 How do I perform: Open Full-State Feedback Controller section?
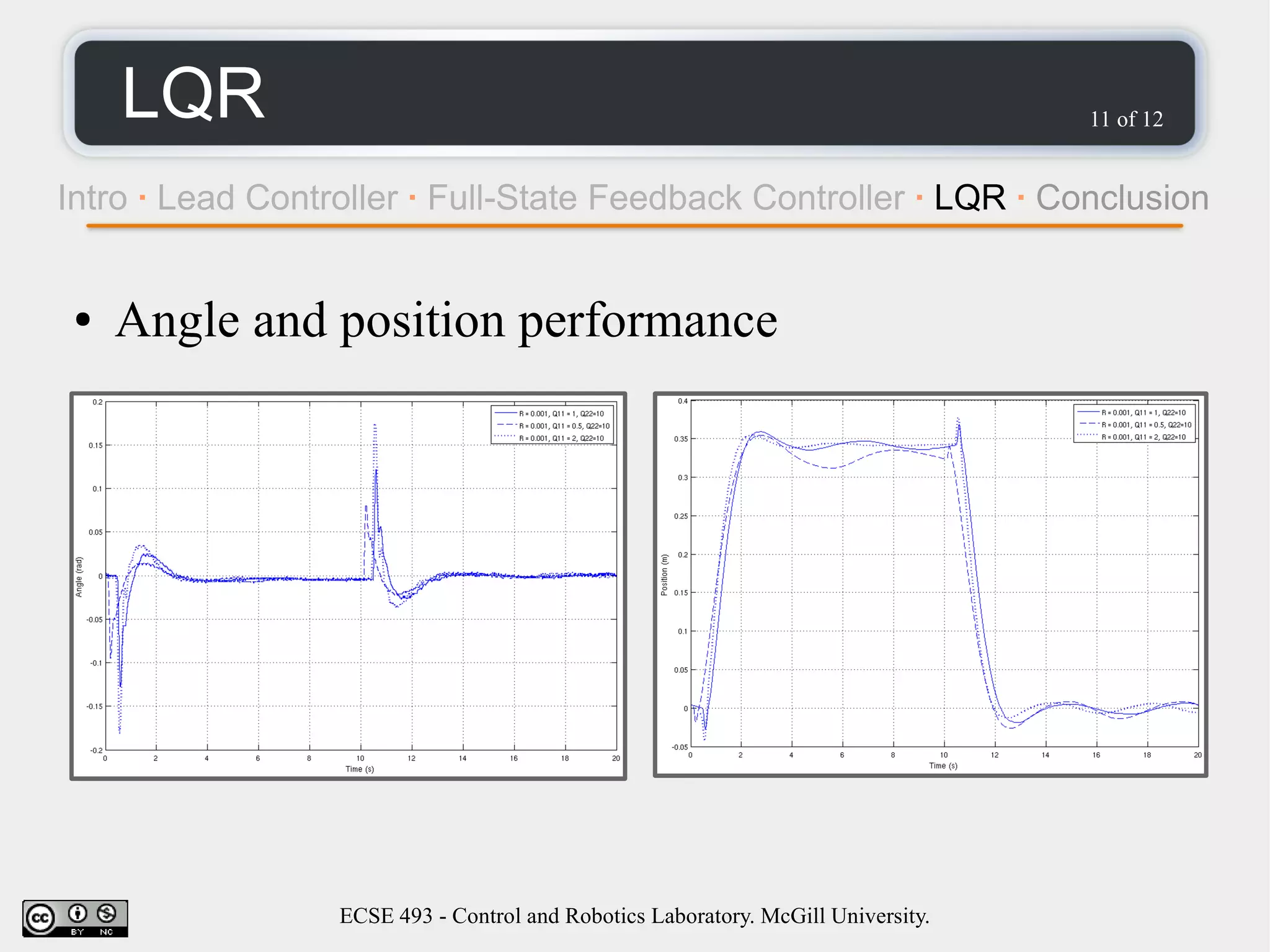pyautogui.click(x=666, y=198)
